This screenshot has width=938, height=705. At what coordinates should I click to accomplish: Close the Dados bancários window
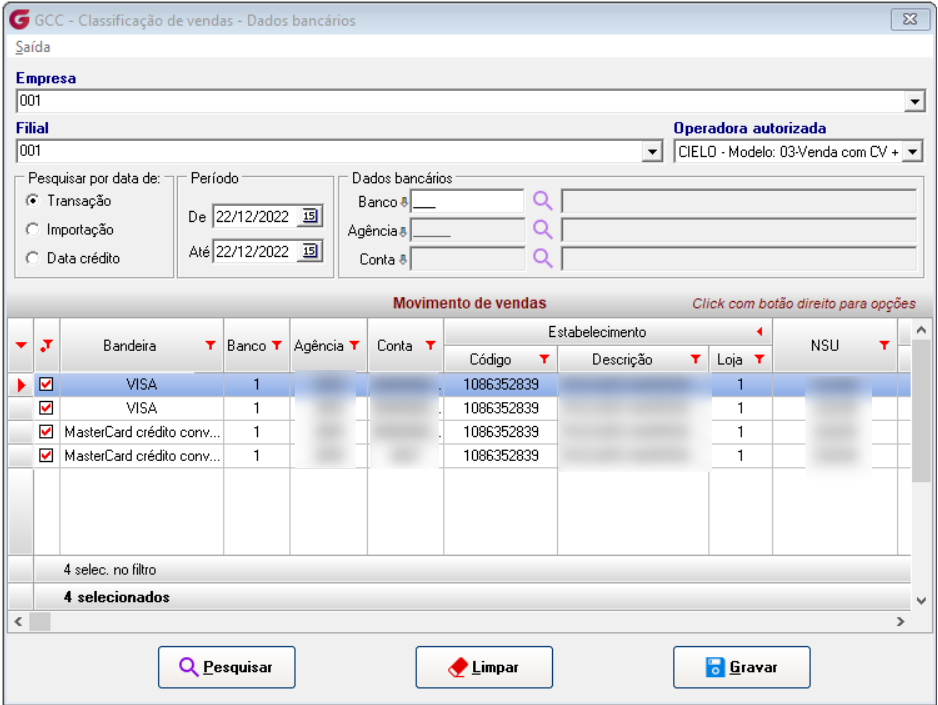click(910, 19)
